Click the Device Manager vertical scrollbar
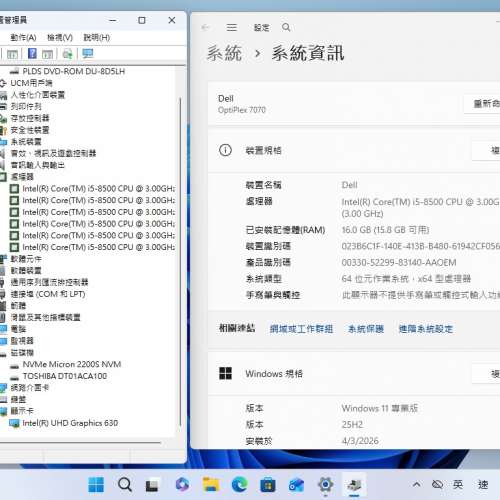 coord(180,262)
